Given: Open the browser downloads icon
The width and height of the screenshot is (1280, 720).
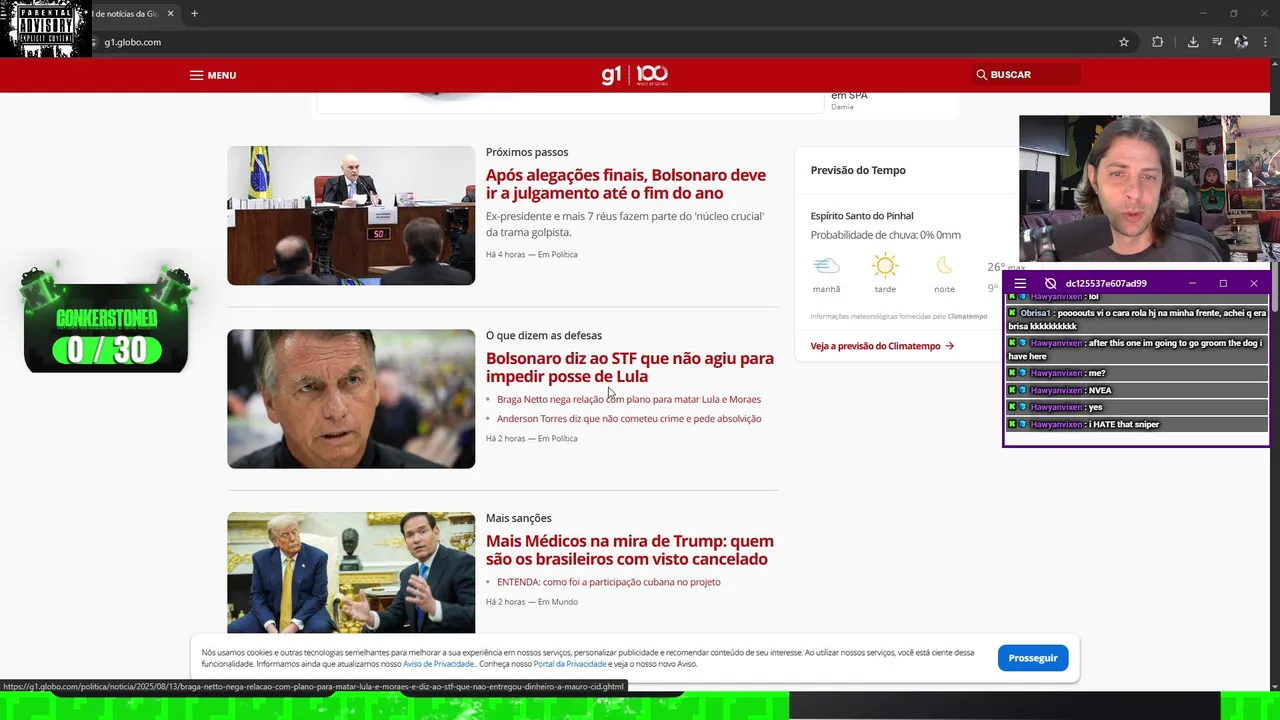Looking at the screenshot, I should coord(1193,42).
